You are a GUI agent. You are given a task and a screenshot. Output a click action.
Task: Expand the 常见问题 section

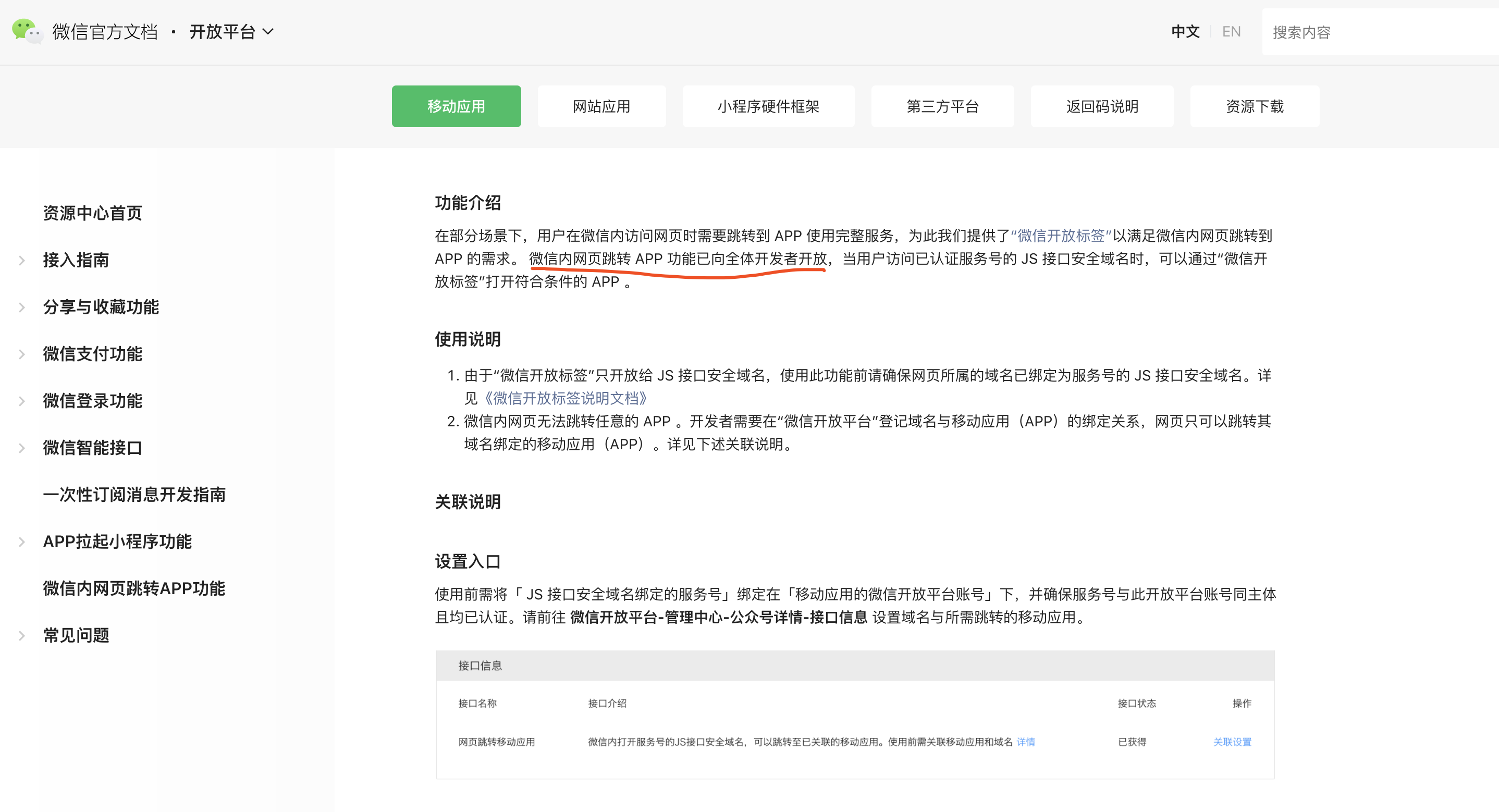tap(21, 636)
